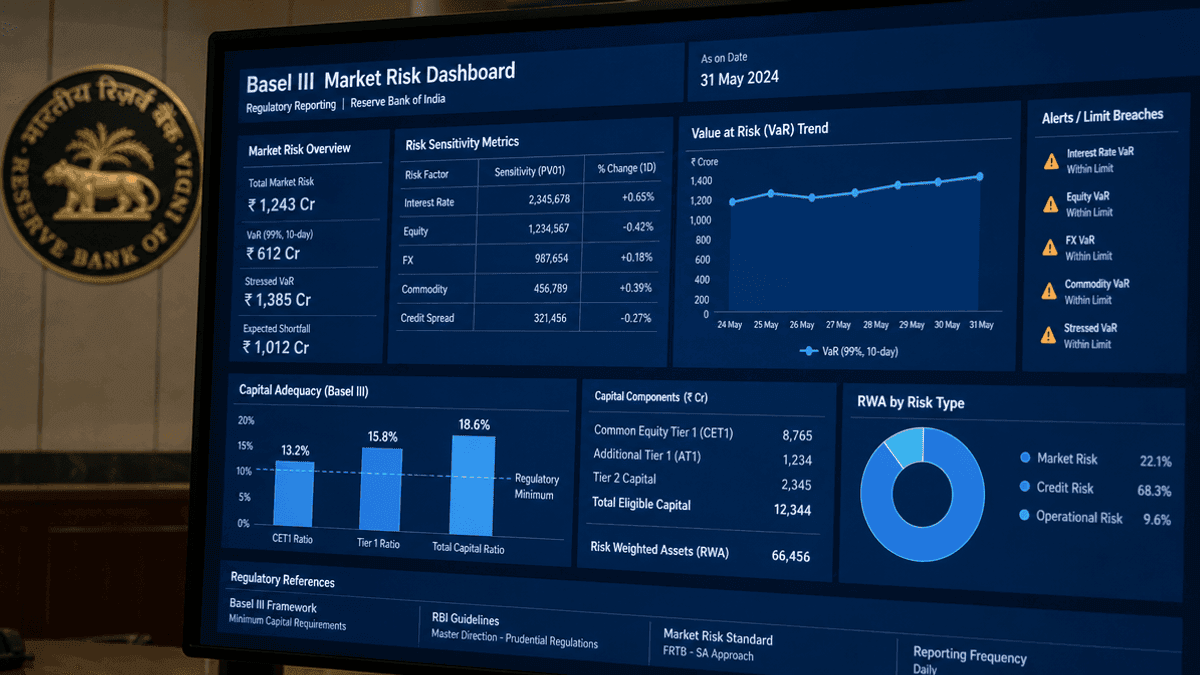
Task: Click the Risk Factor column header
Action: pos(427,174)
